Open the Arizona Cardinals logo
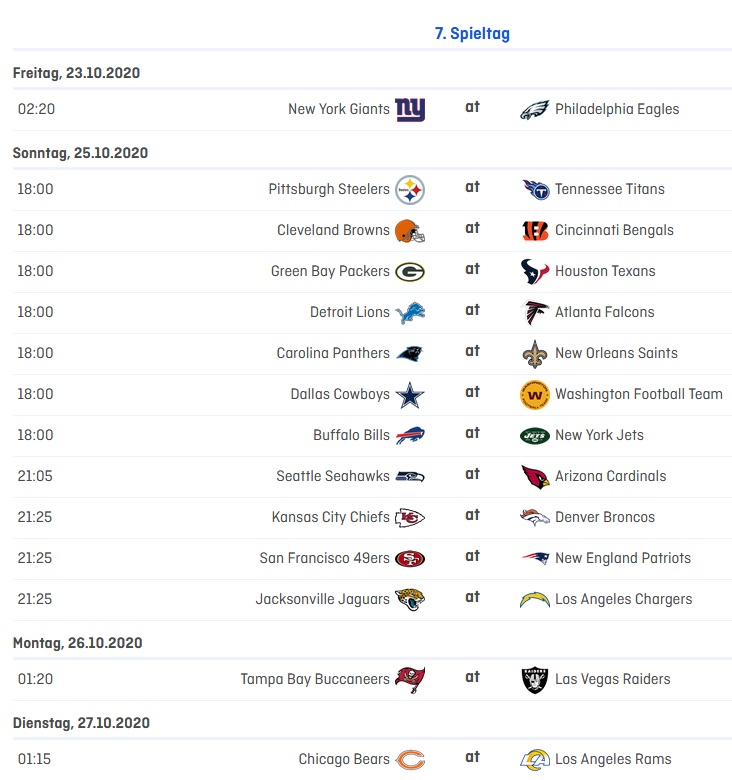Image resolution: width=732 pixels, height=780 pixels. click(535, 477)
